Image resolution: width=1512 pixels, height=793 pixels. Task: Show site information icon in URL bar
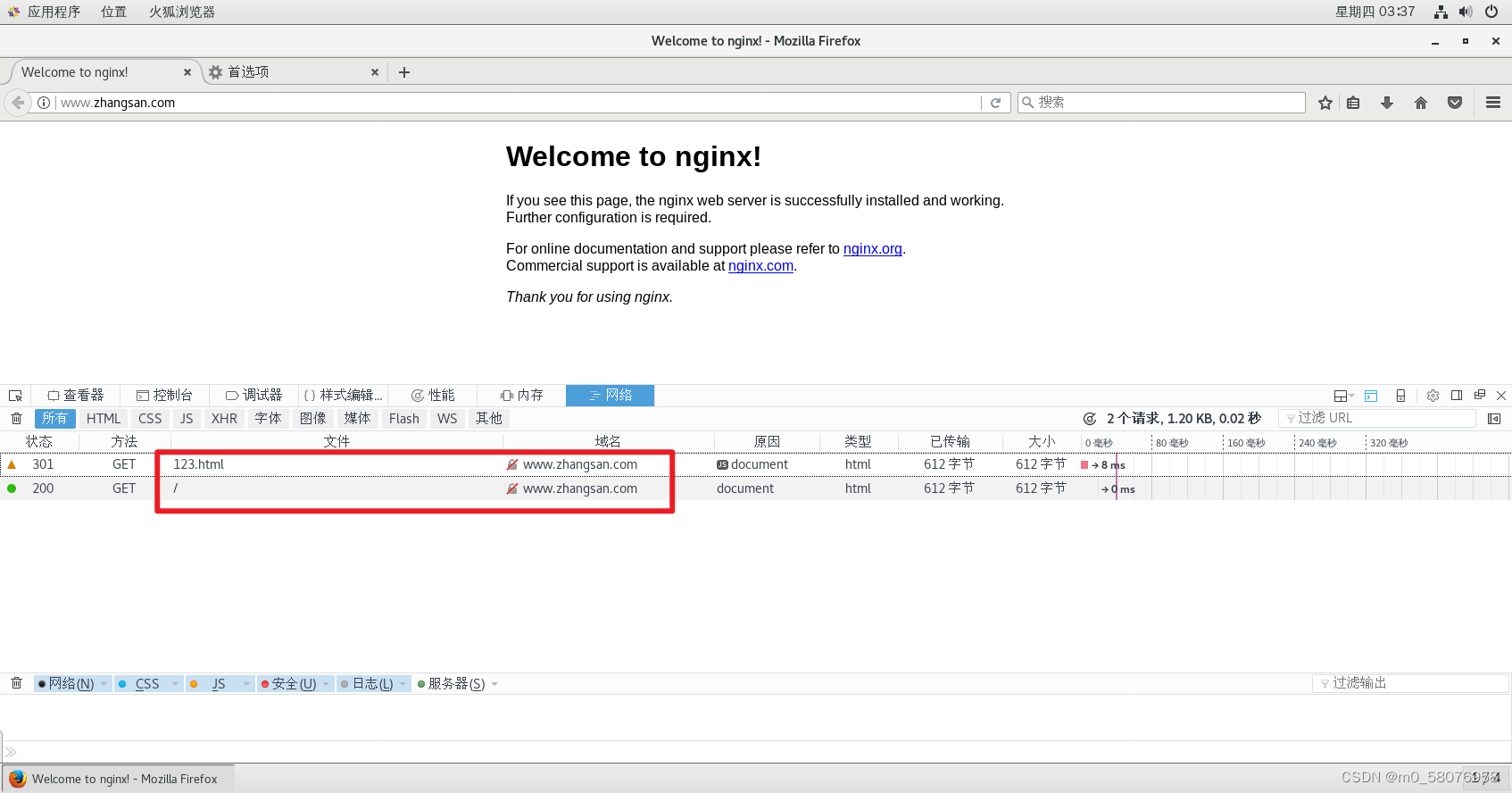click(x=44, y=103)
